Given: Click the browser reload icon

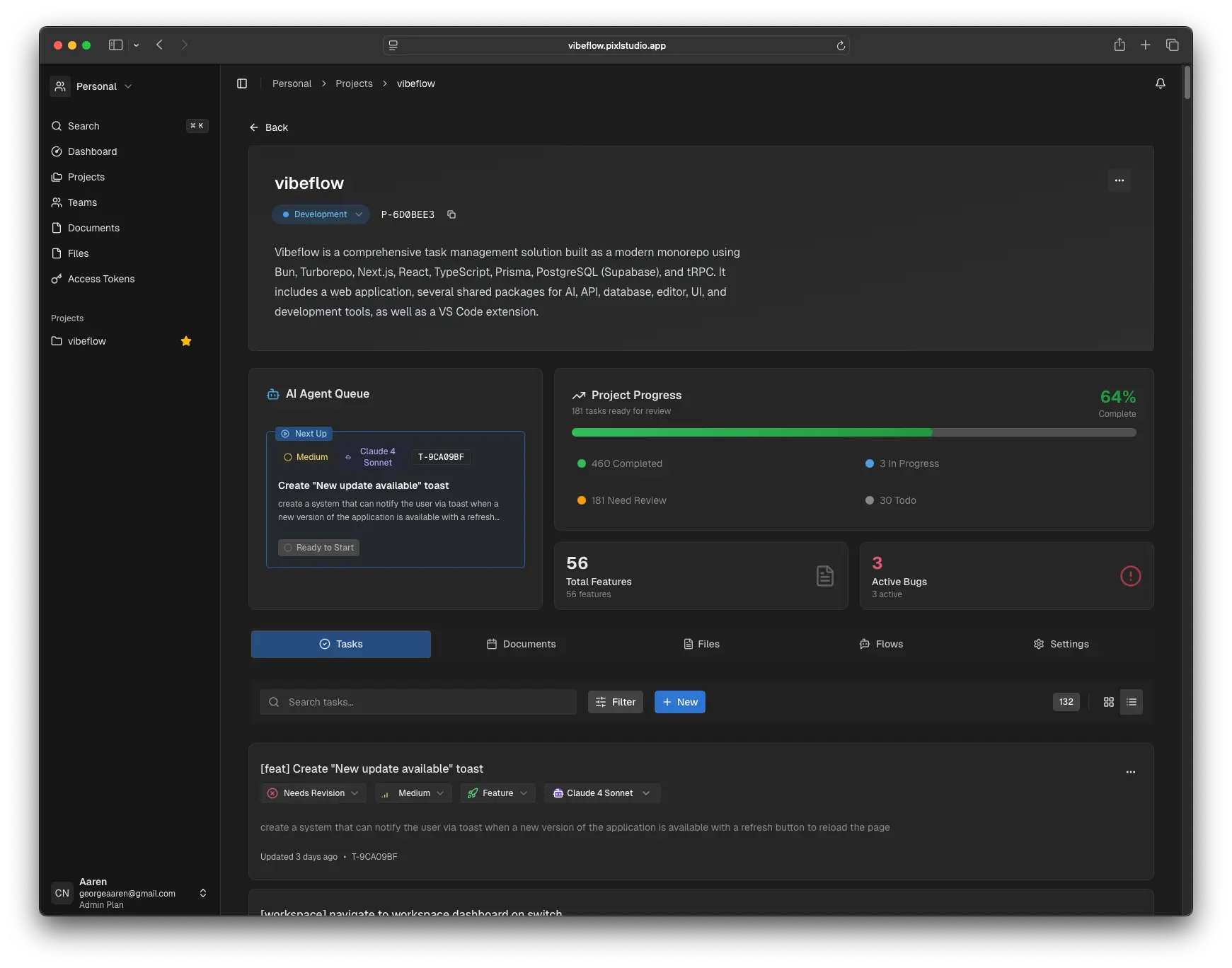Looking at the screenshot, I should [x=841, y=45].
